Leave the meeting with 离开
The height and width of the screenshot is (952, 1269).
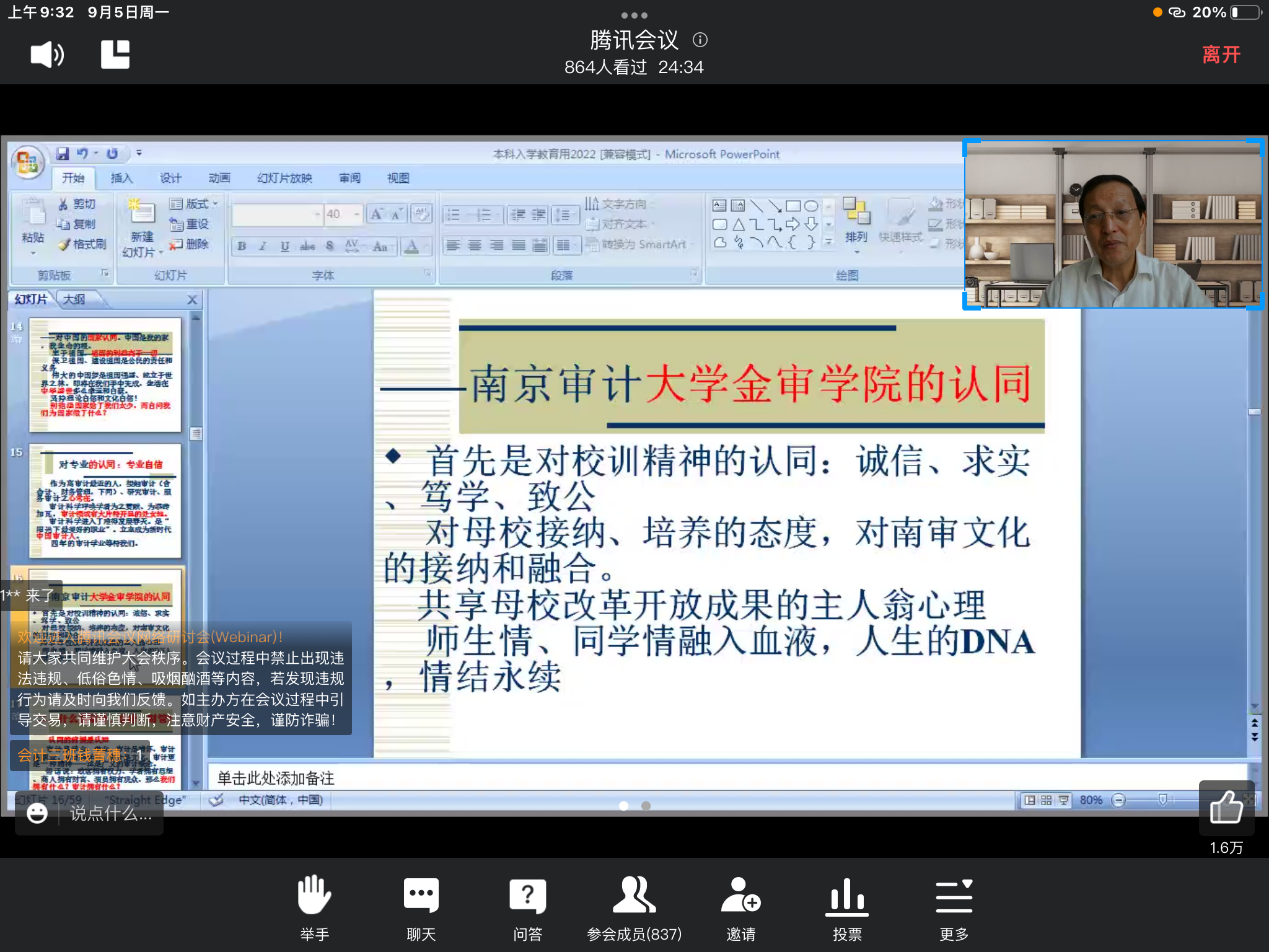point(1221,55)
